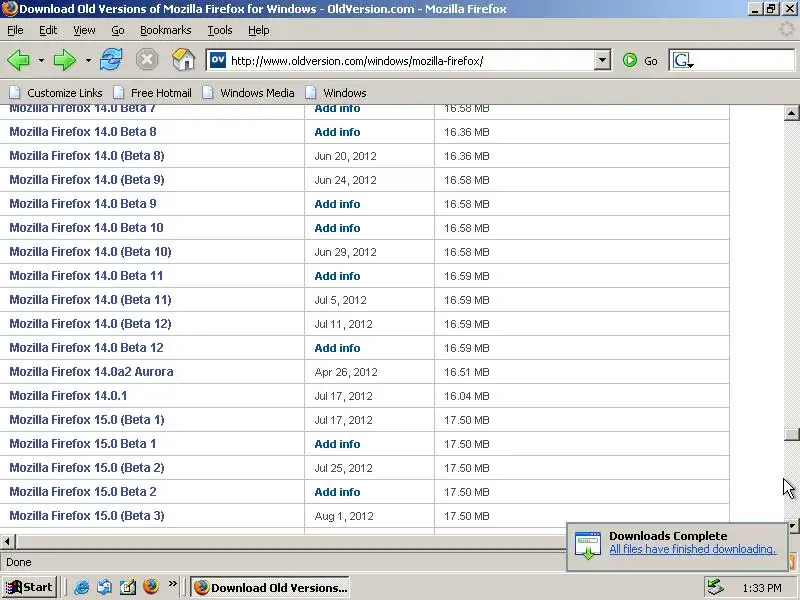Click the Aug 1, 2012 date cell
The width and height of the screenshot is (800, 600).
(x=344, y=516)
